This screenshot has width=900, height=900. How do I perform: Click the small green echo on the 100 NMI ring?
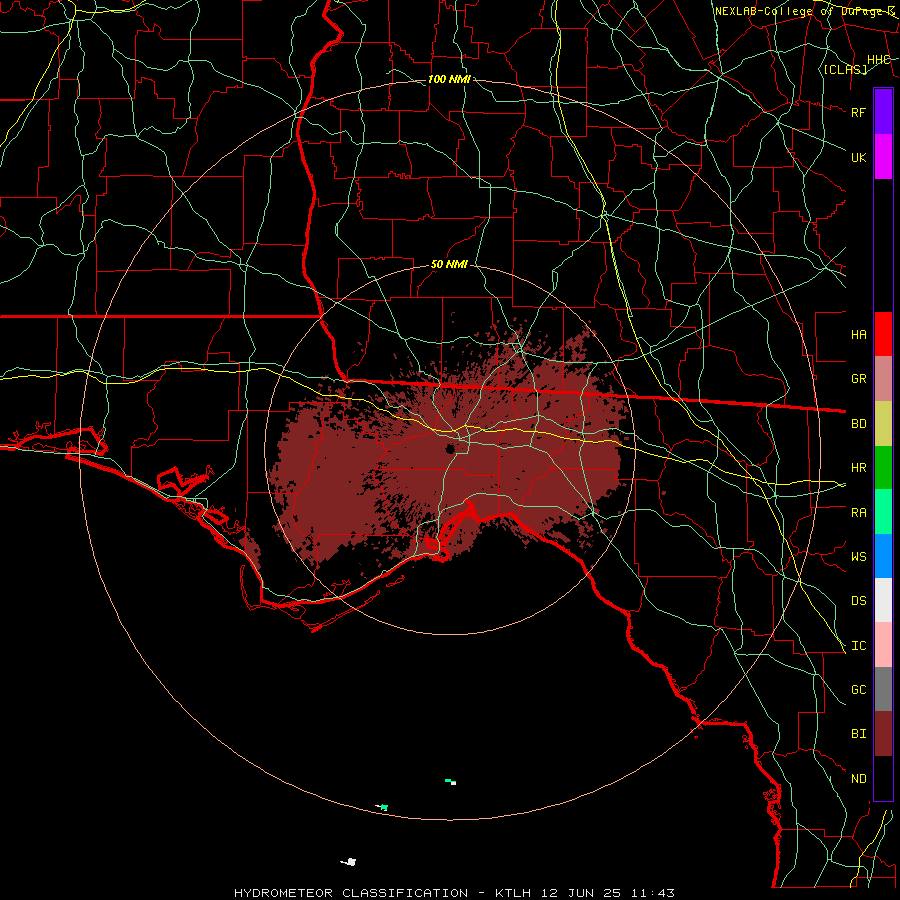382,808
